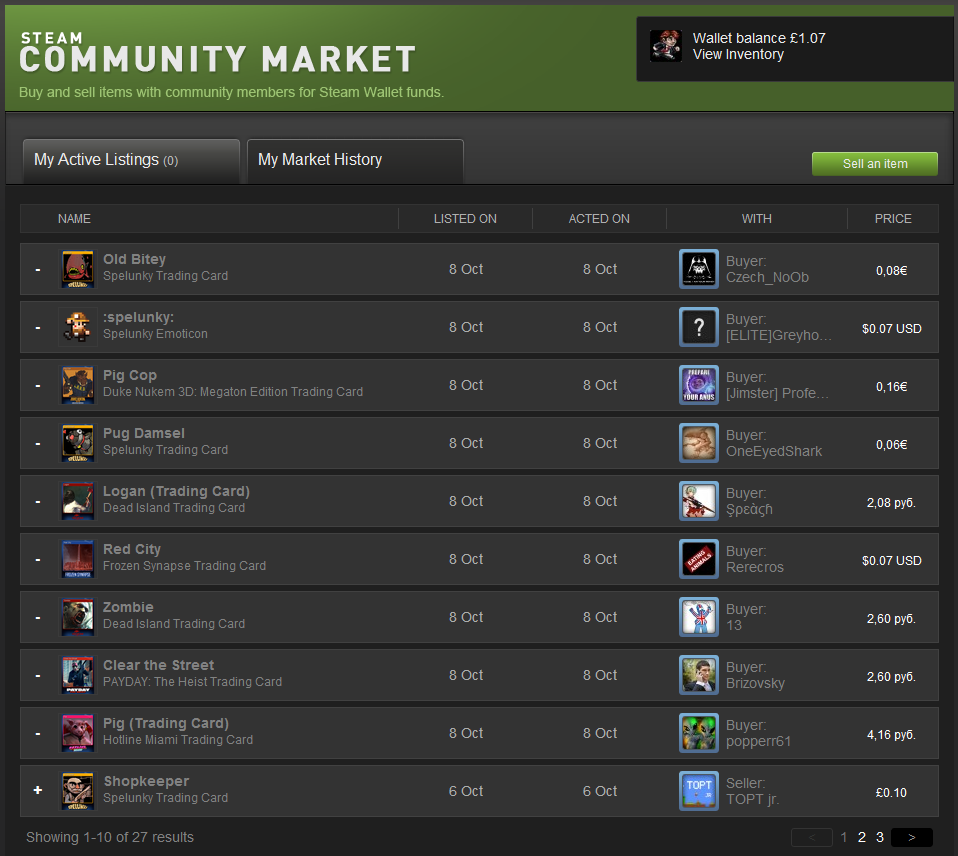
Task: Click the plus sign on Shopkeeper row
Action: click(x=38, y=790)
